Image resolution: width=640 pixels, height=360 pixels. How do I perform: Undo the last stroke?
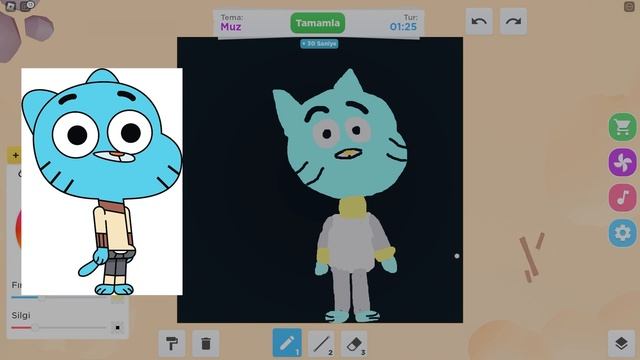pyautogui.click(x=479, y=21)
